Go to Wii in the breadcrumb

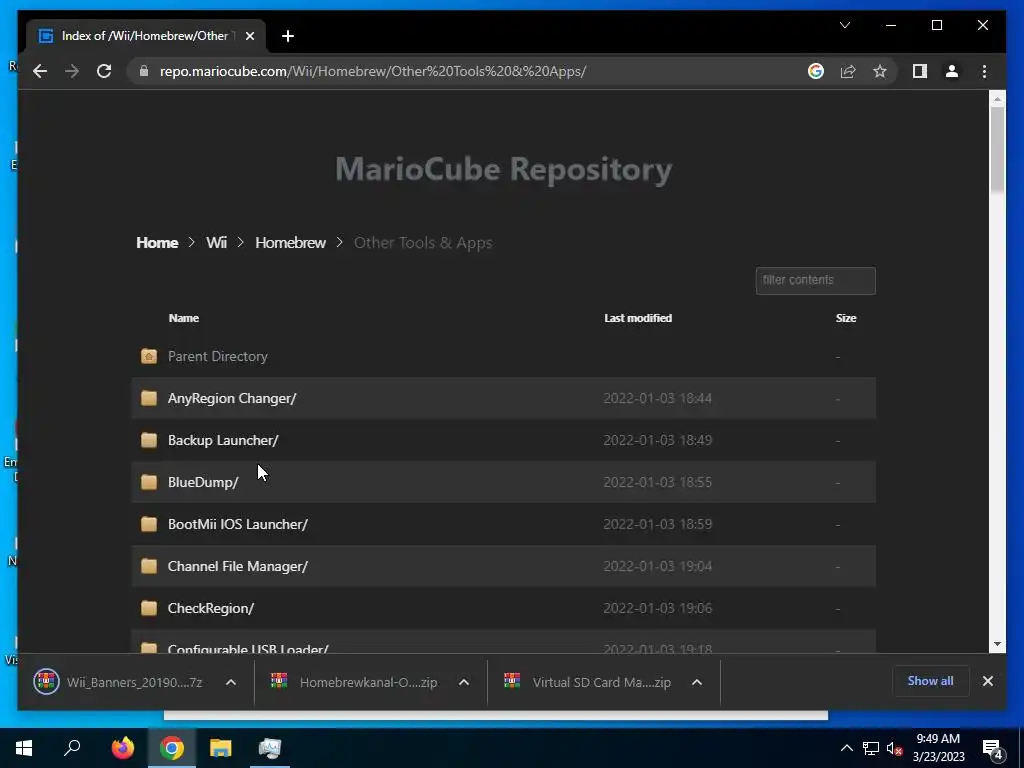(x=216, y=242)
